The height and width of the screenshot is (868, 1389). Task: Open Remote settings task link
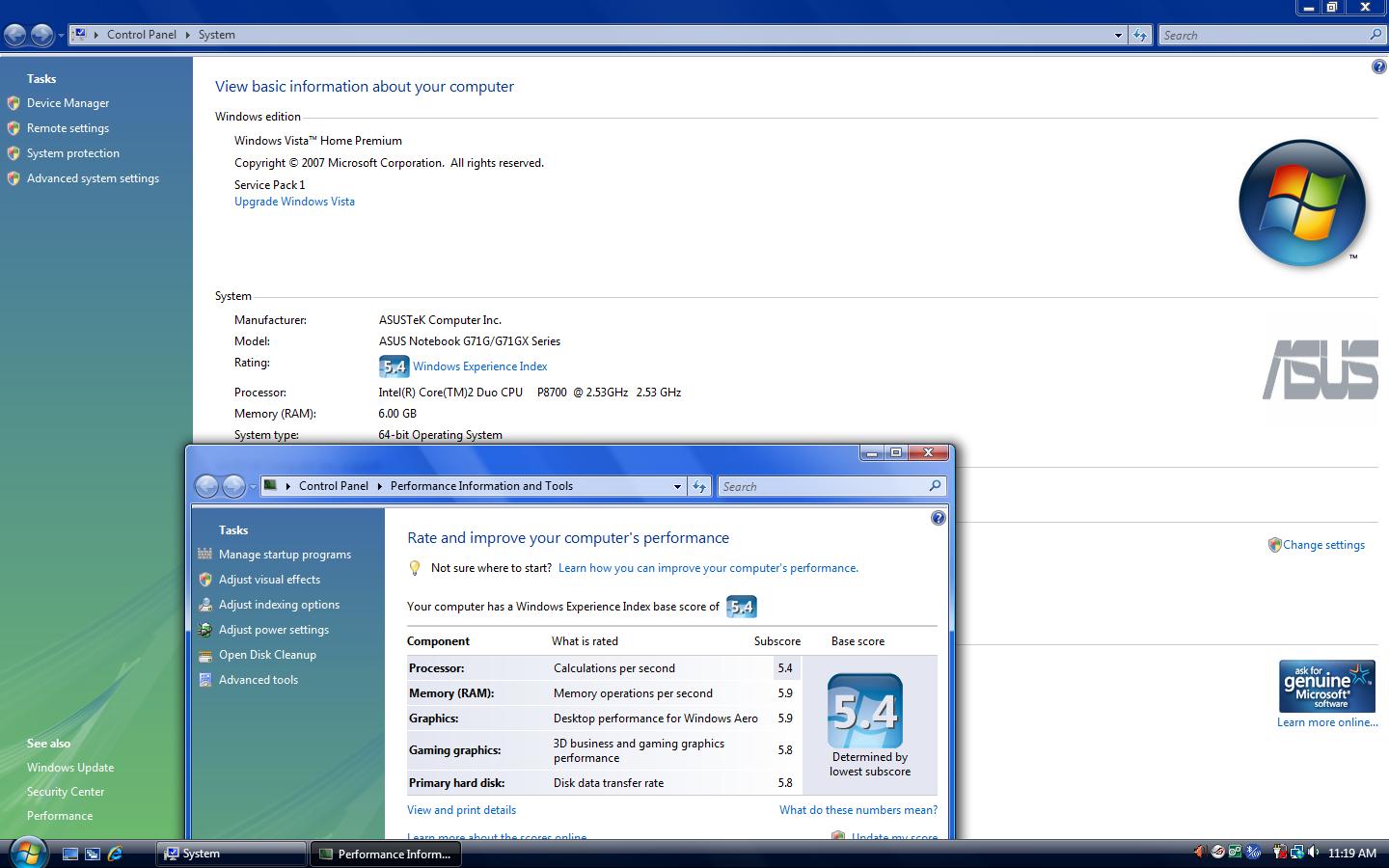(x=68, y=128)
